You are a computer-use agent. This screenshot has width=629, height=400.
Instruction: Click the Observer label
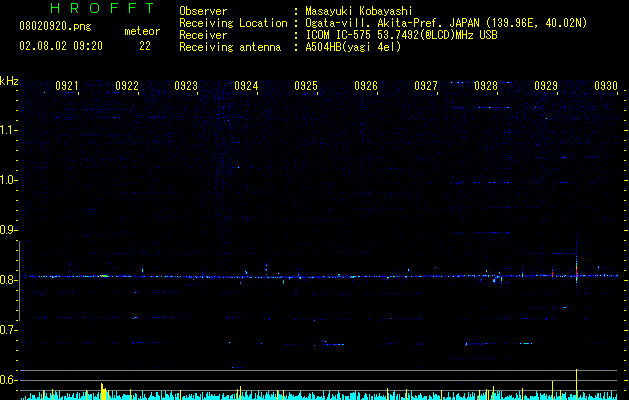coord(203,11)
